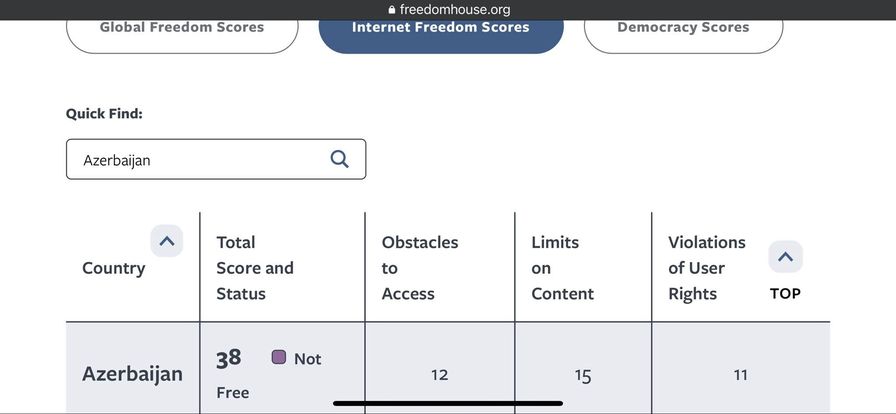The height and width of the screenshot is (414, 896).
Task: Collapse Country column sort chevron
Action: (167, 241)
